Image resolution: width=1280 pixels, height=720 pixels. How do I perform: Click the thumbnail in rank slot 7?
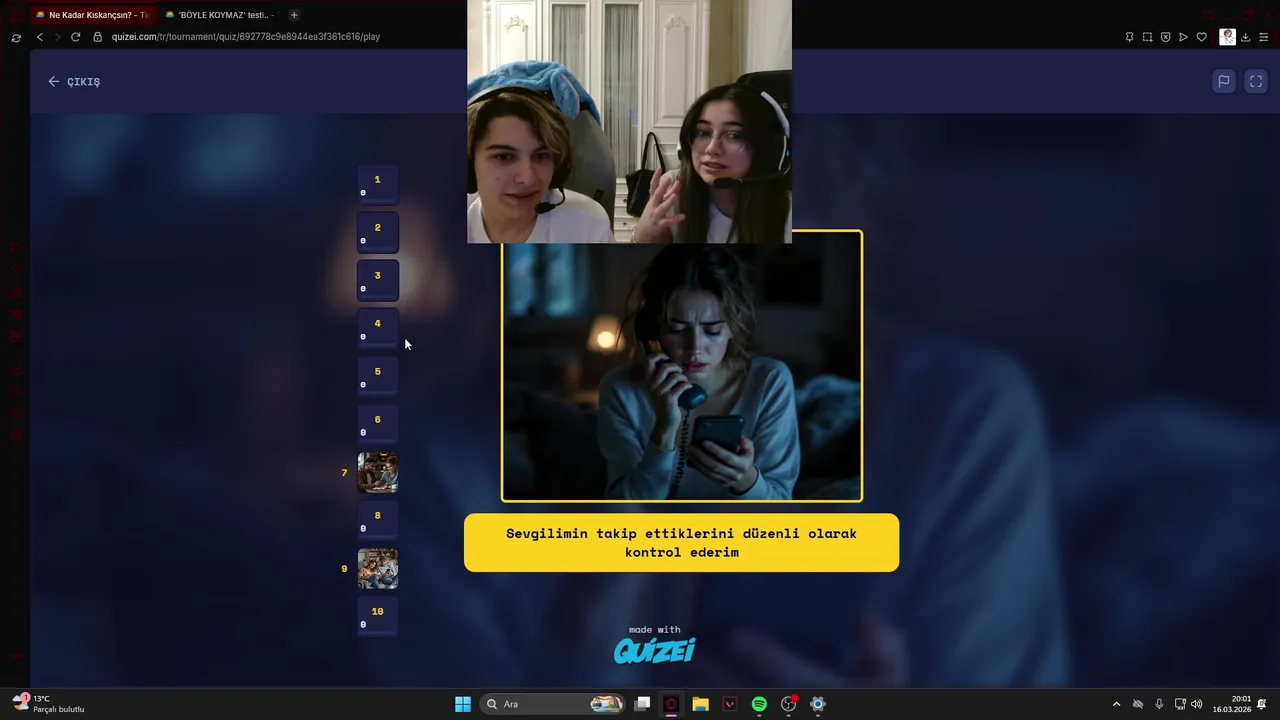(378, 472)
